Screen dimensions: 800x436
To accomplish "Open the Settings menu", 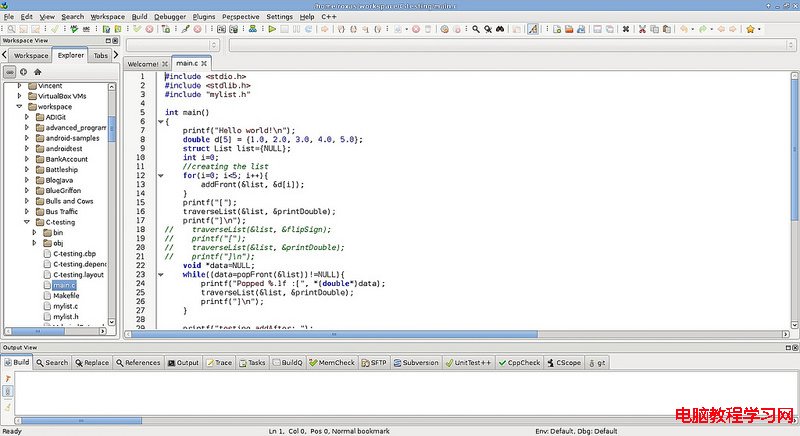I will click(x=280, y=17).
